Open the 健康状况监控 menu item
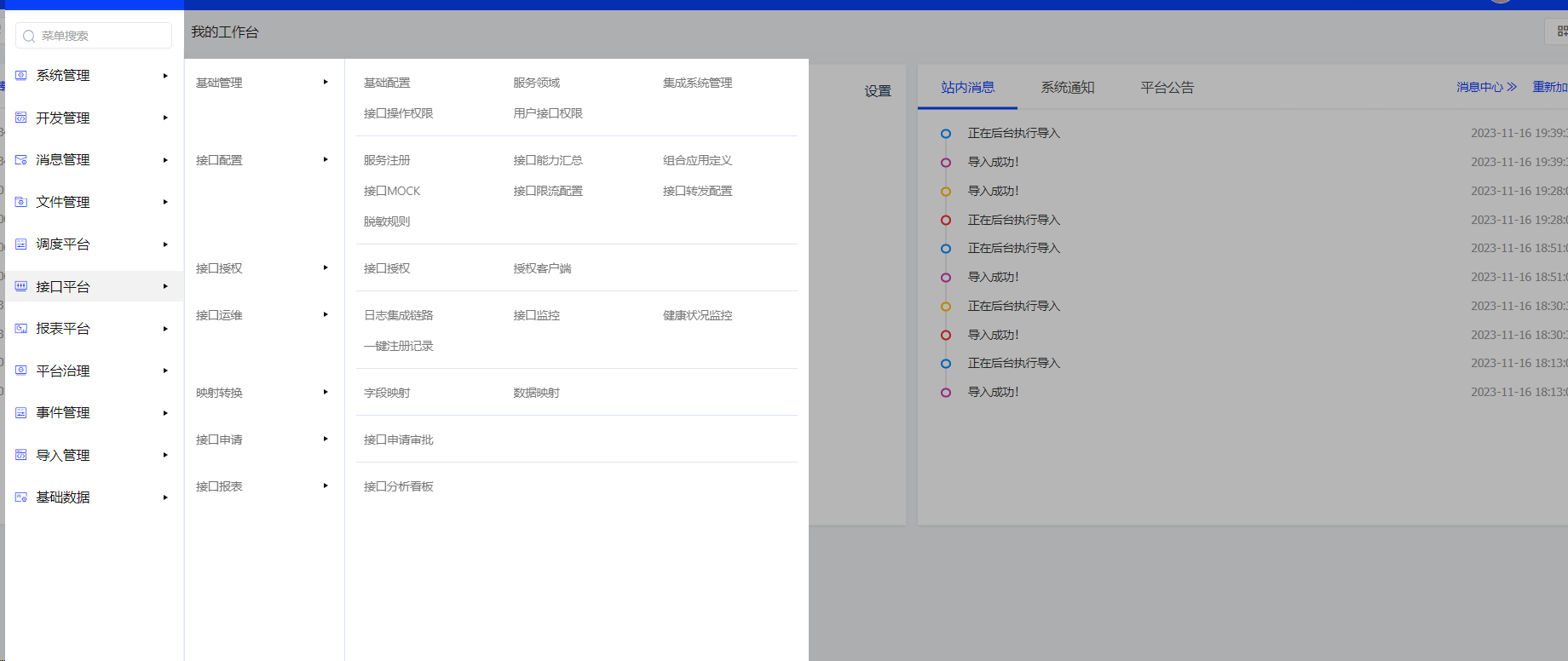 (x=698, y=315)
